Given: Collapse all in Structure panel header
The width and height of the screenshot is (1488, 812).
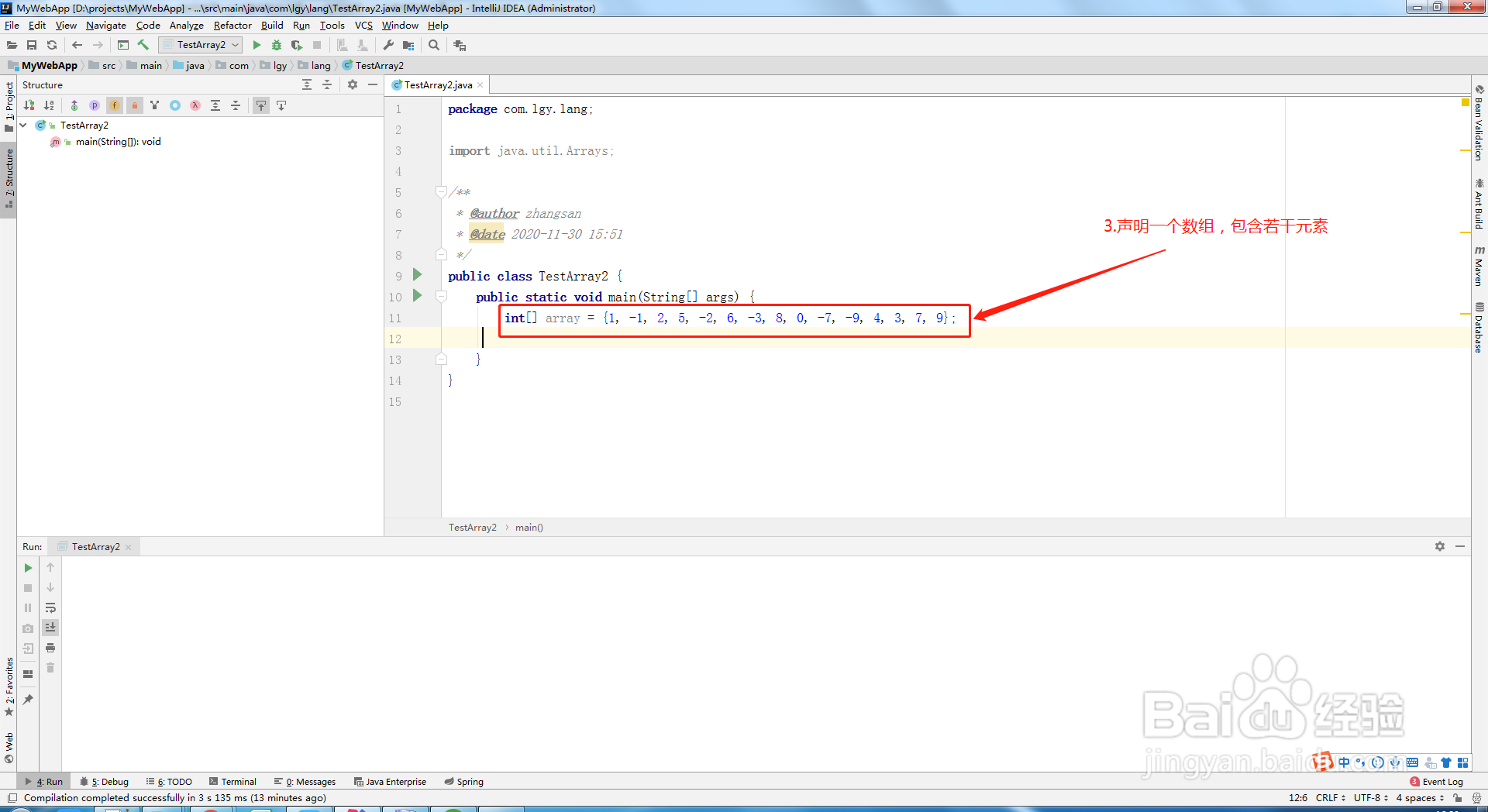Looking at the screenshot, I should click(327, 85).
